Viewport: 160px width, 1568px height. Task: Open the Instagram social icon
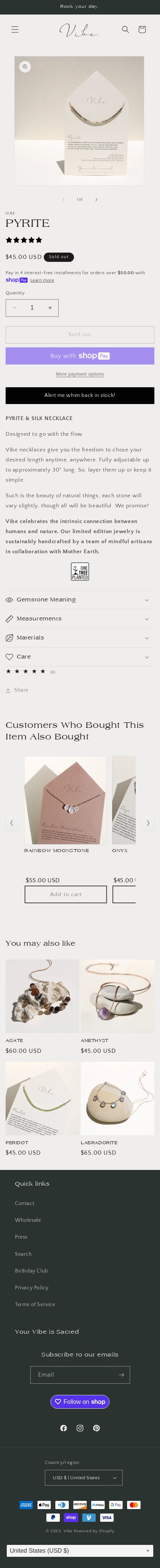[80, 1428]
